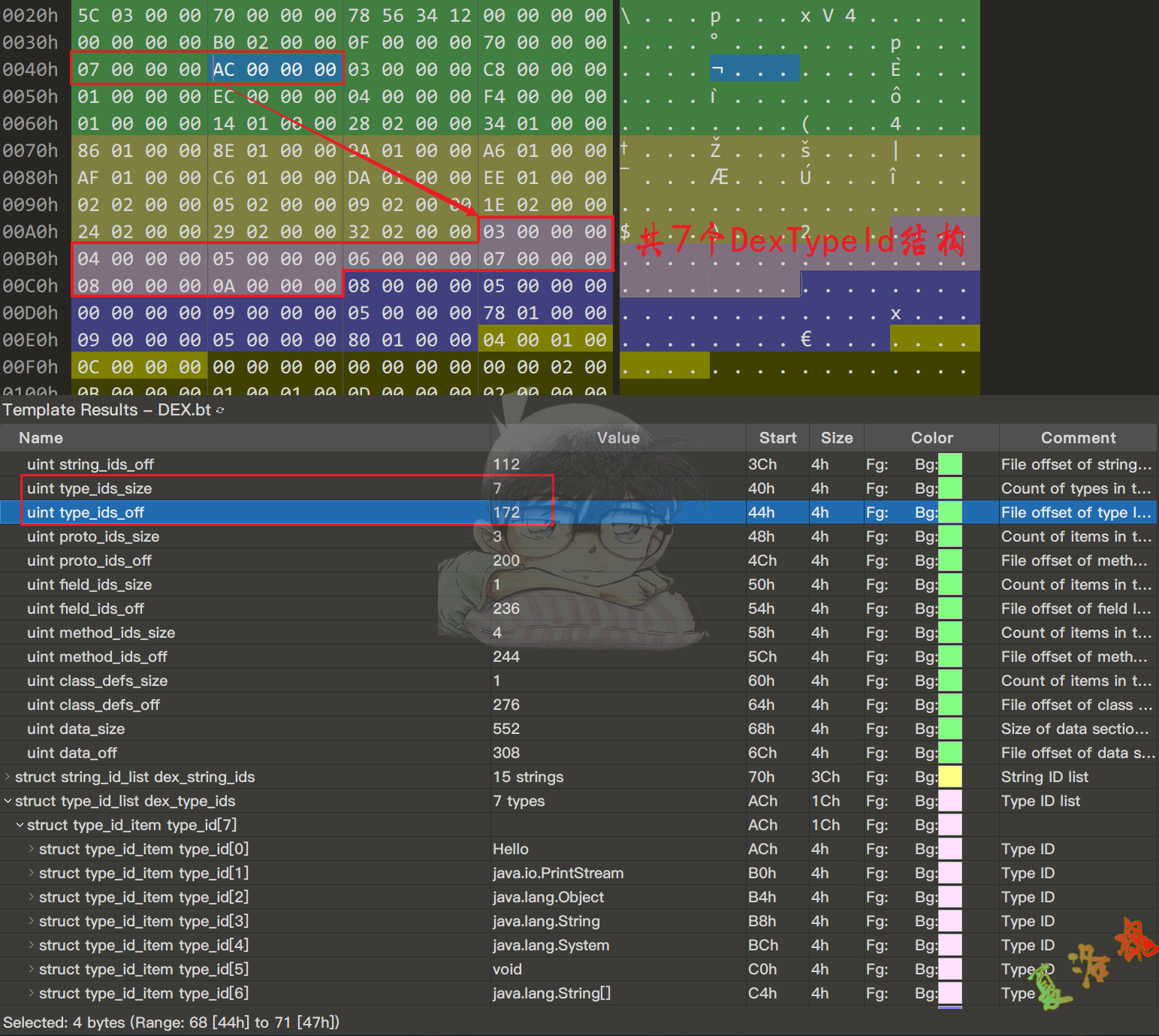Click the 78 byte in hex row 00D0h

494,313
